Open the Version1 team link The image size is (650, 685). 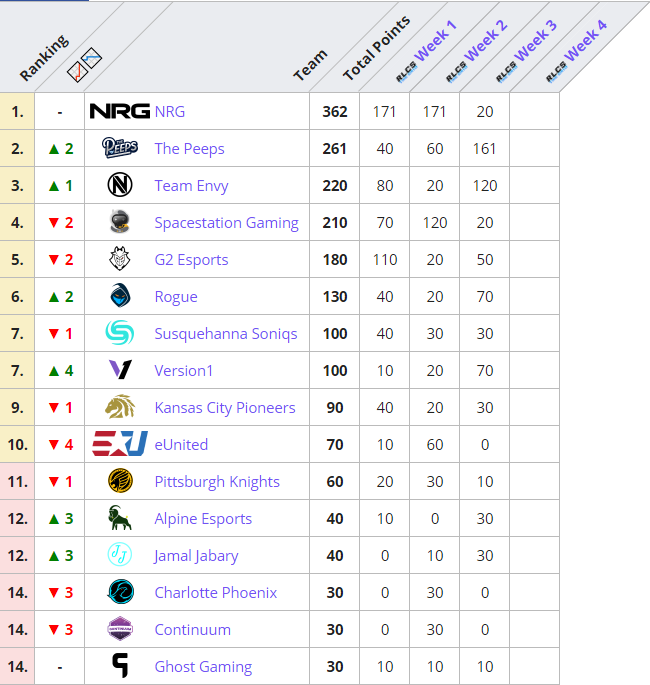183,370
